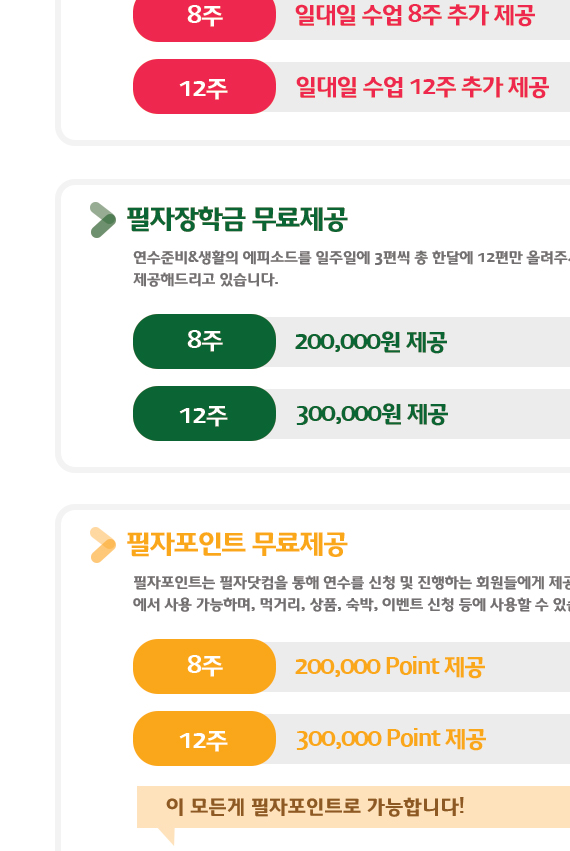Click the point description paragraph starting 필자포인트는
Screen dimensions: 570x851
tap(351, 593)
